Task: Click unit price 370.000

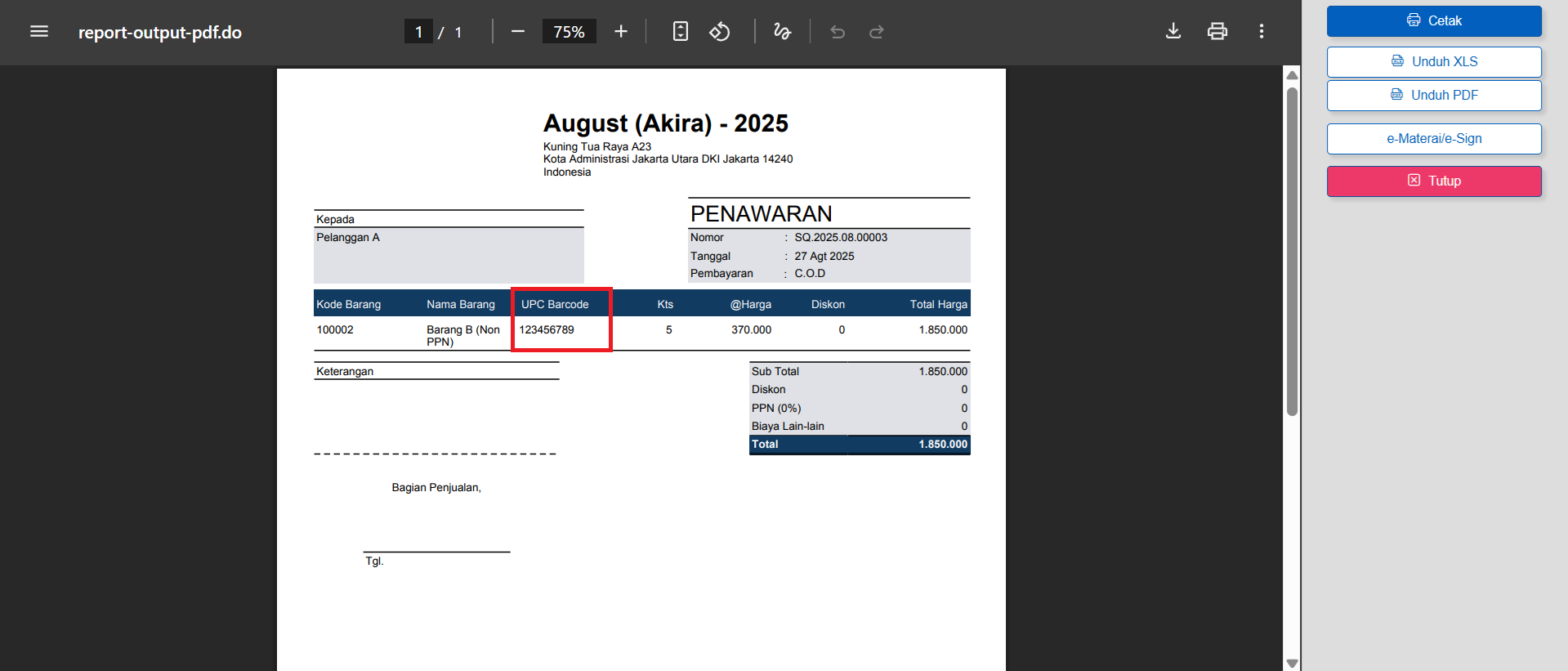Action: point(751,330)
